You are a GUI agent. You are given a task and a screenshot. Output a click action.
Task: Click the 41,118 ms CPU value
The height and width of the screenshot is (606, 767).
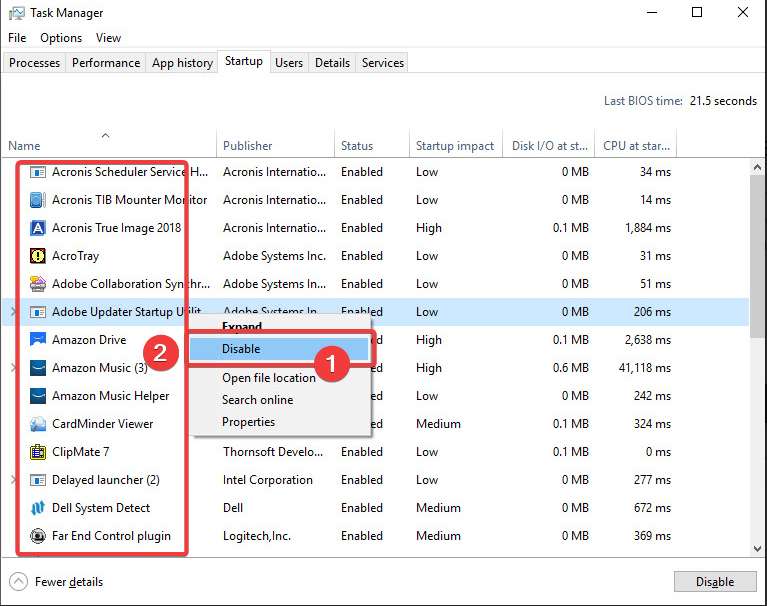[645, 368]
